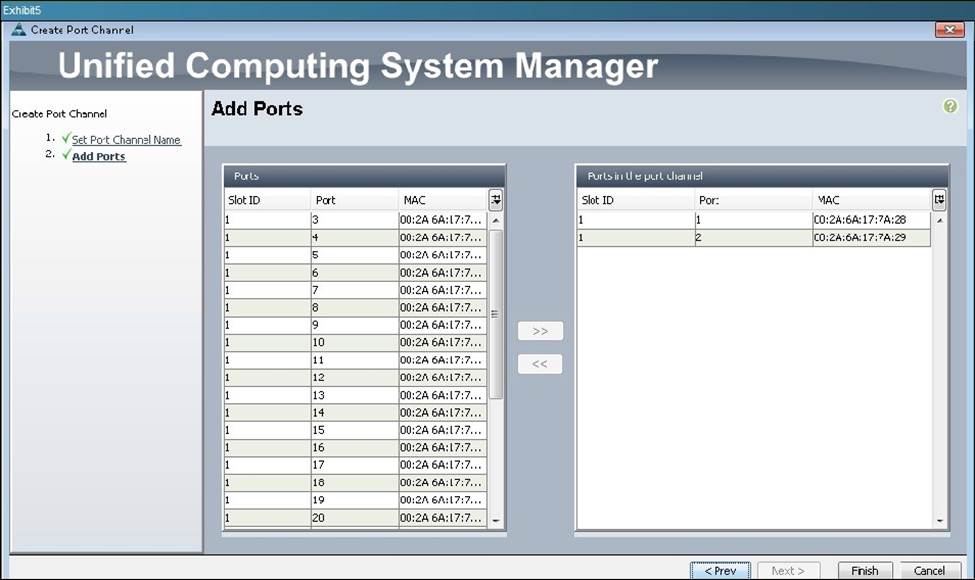Image resolution: width=975 pixels, height=580 pixels.
Task: Click the Finish button
Action: click(x=865, y=570)
